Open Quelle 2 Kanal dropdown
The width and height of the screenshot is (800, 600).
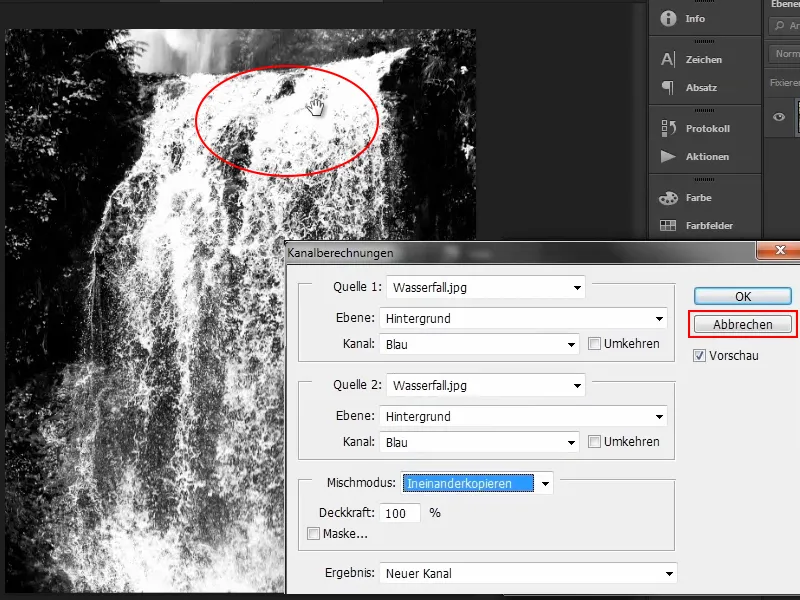[x=479, y=442]
